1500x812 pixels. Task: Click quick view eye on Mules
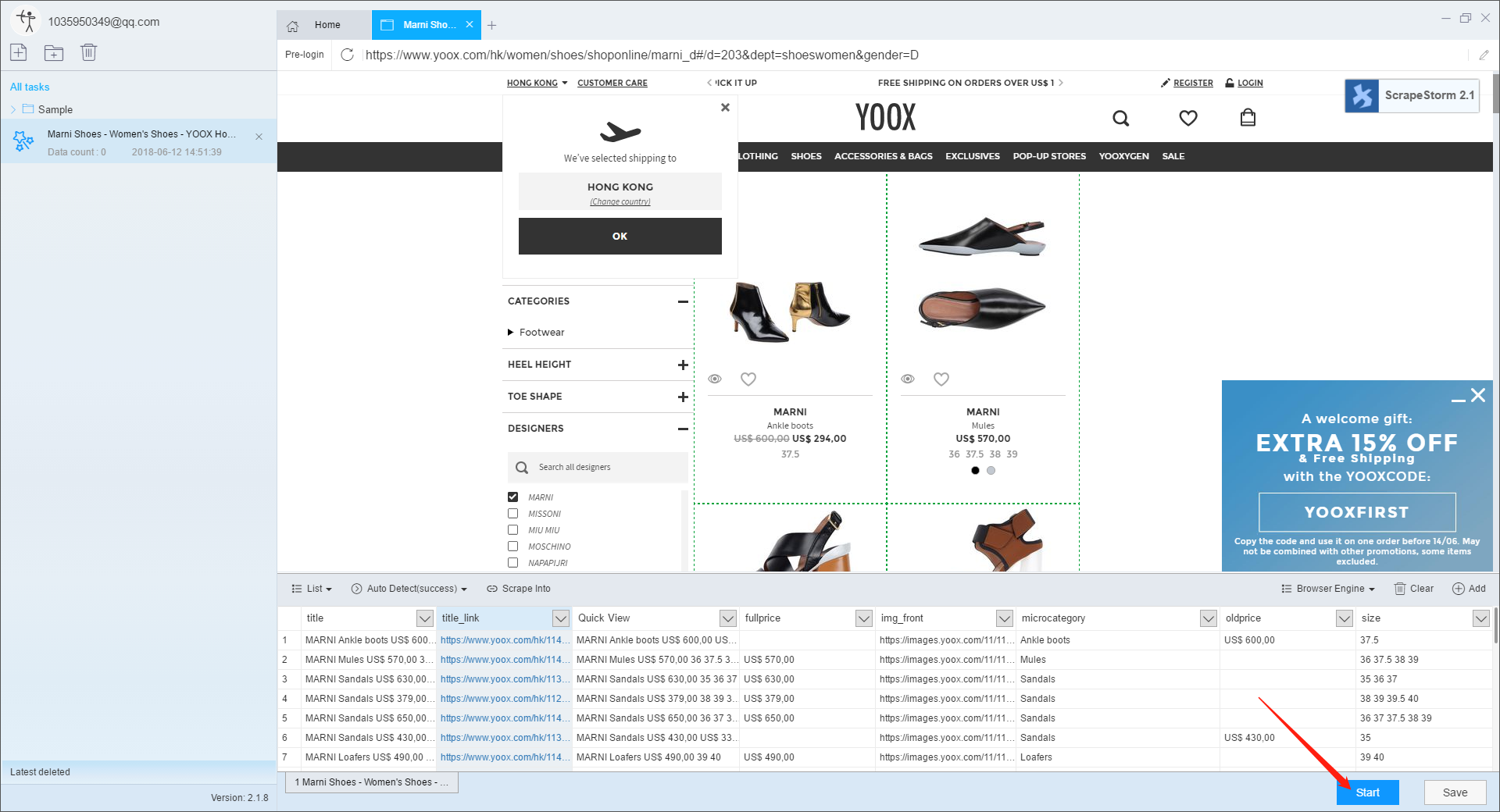click(x=908, y=379)
